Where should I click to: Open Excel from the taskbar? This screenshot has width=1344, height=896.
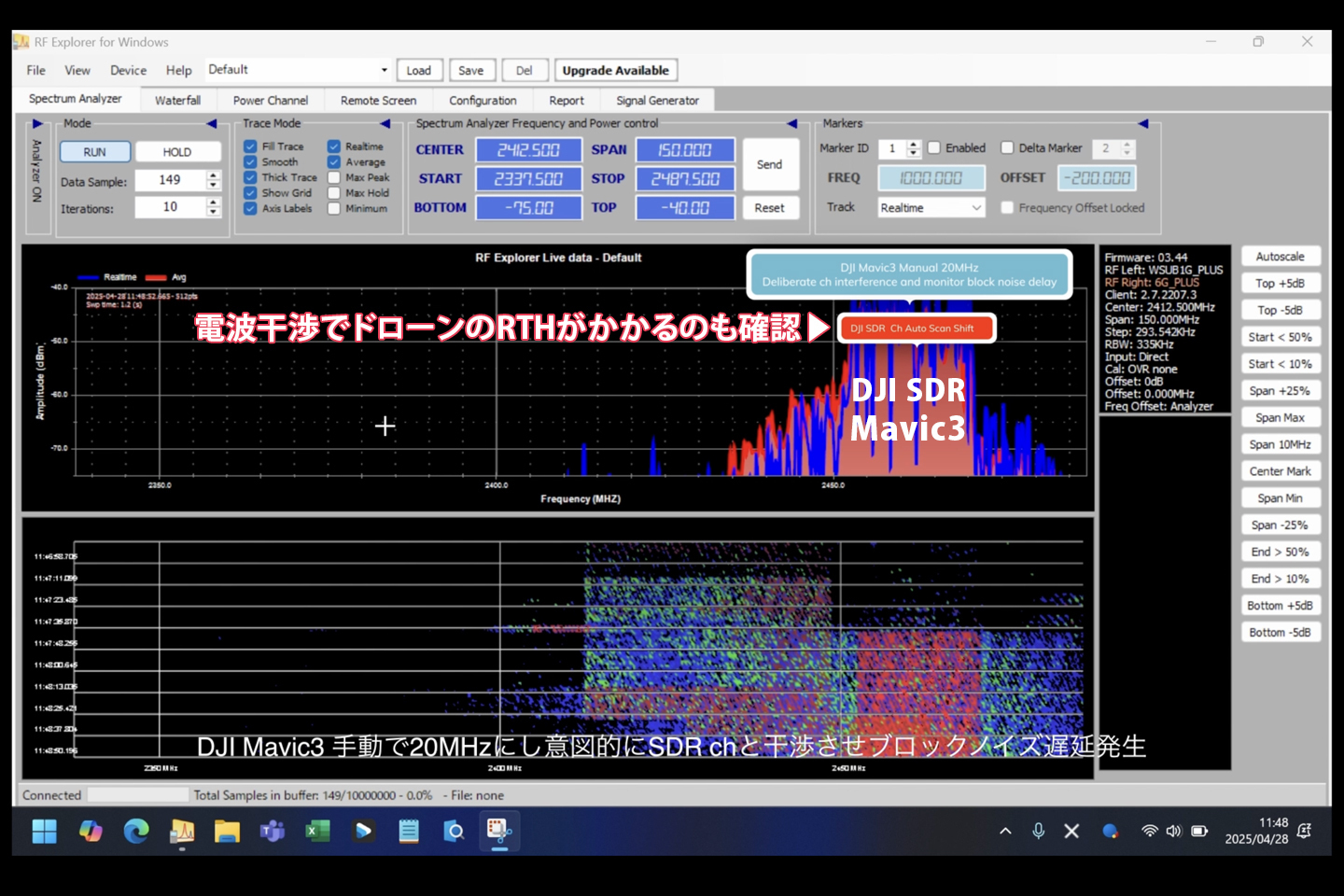(x=317, y=831)
